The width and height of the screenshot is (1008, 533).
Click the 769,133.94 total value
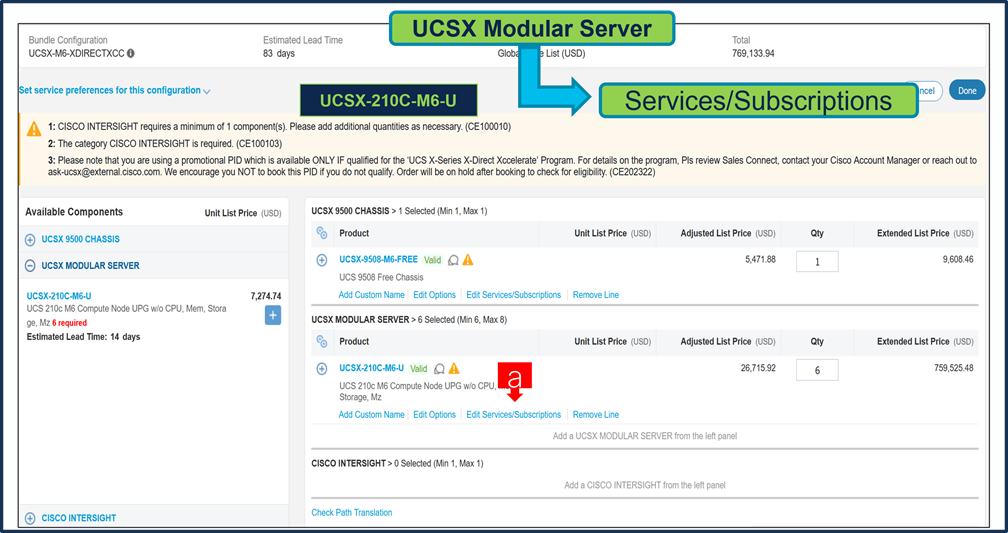pyautogui.click(x=753, y=54)
